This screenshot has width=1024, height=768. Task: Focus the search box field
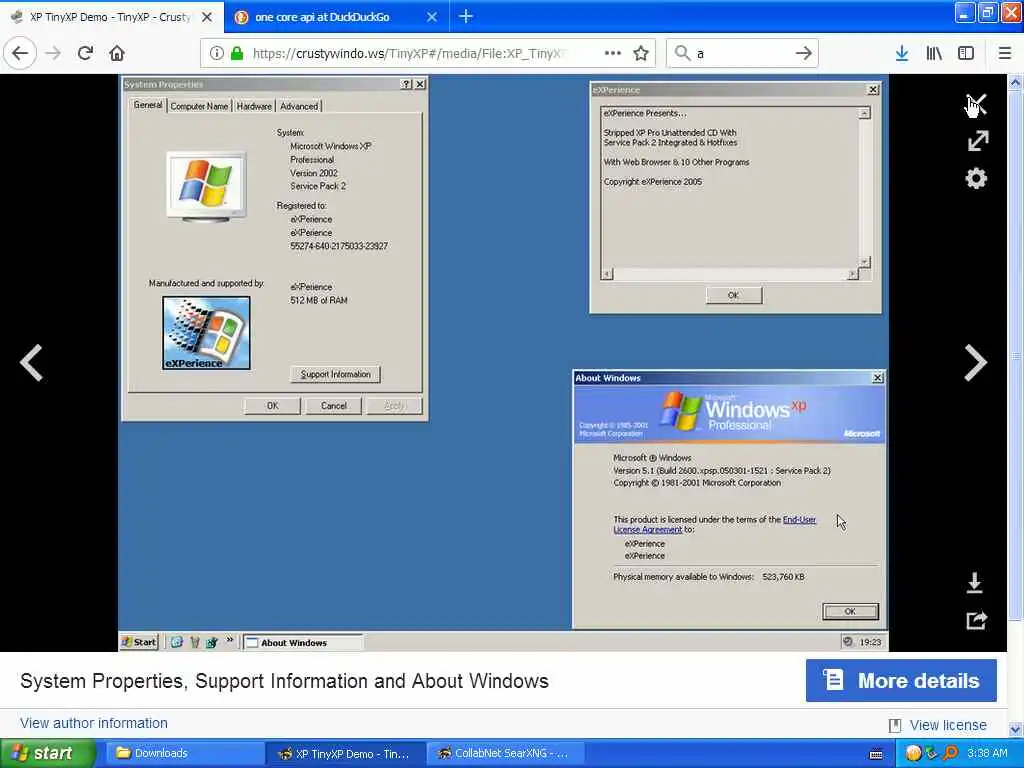coord(741,53)
